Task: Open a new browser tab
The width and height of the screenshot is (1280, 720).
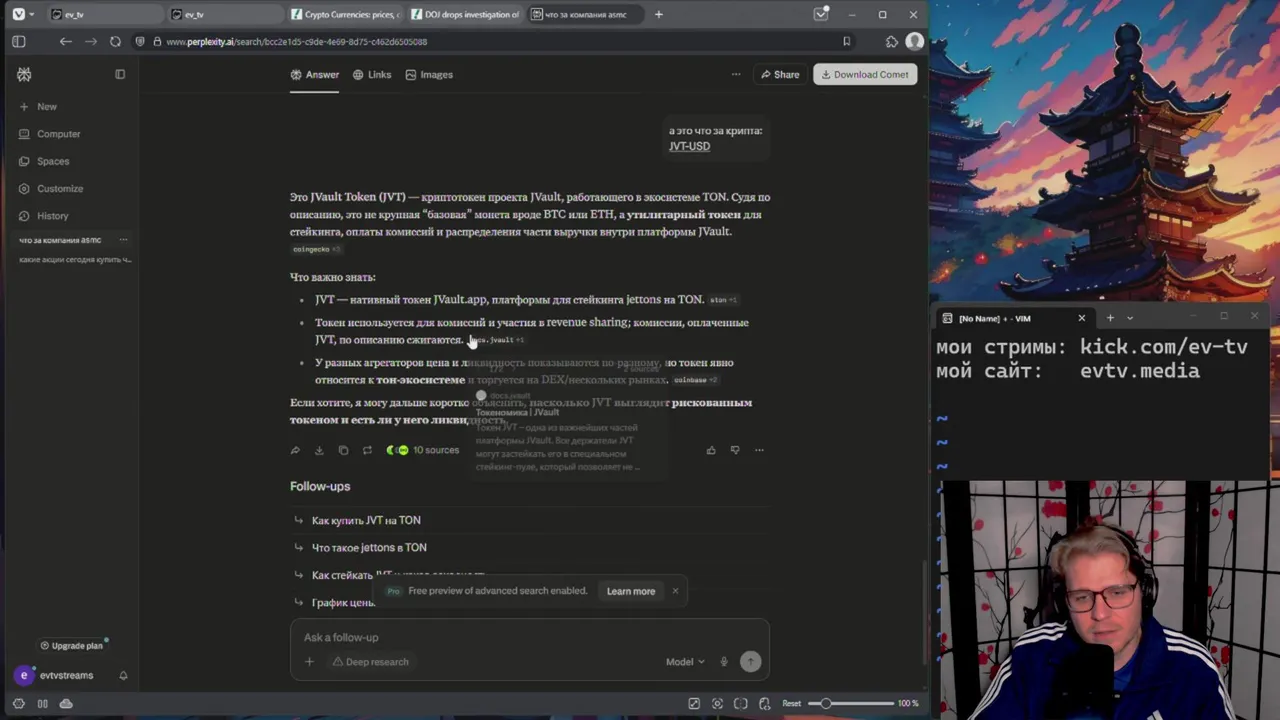Action: (x=658, y=14)
